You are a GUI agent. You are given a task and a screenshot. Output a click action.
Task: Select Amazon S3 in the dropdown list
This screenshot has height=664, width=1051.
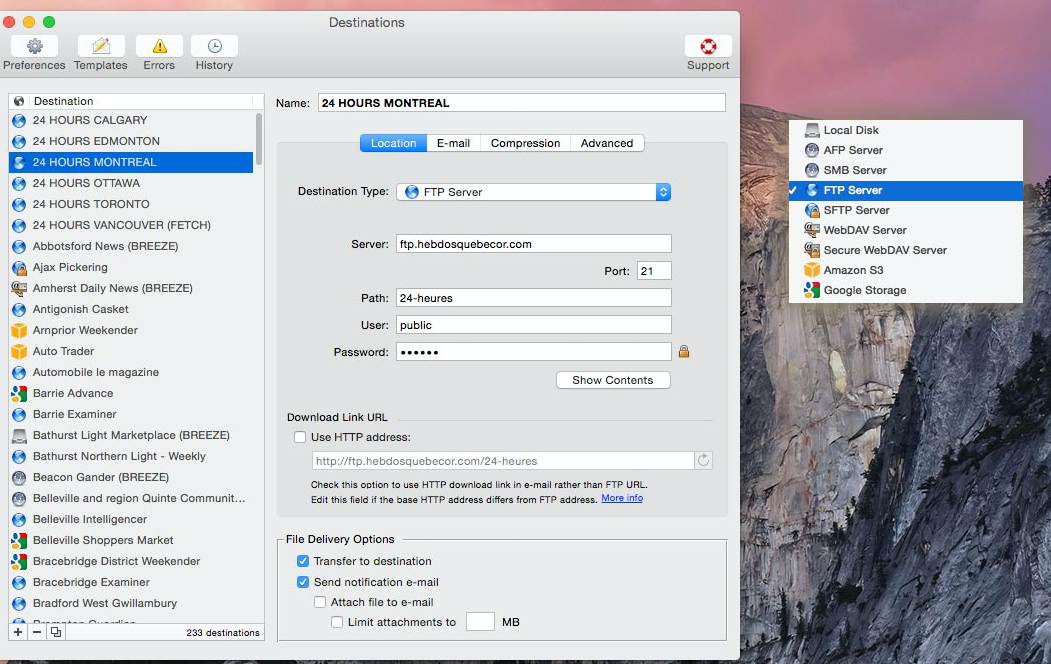click(852, 270)
